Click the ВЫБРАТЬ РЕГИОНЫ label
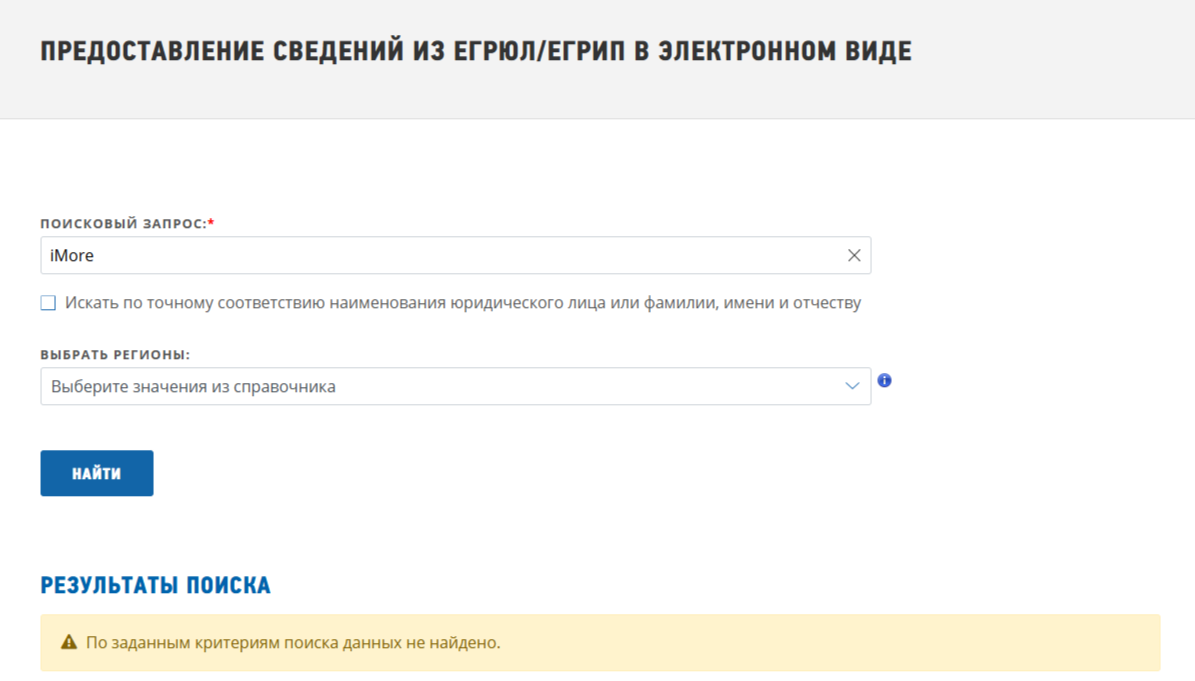This screenshot has width=1195, height=681. (x=115, y=354)
